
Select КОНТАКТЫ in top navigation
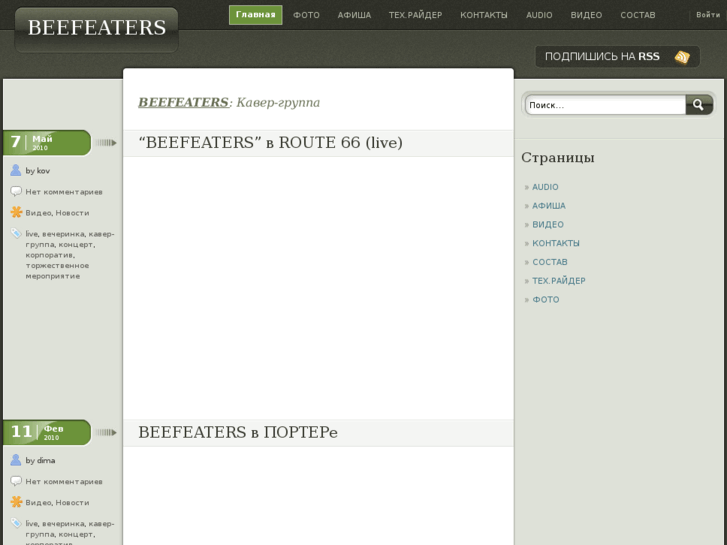coord(484,15)
